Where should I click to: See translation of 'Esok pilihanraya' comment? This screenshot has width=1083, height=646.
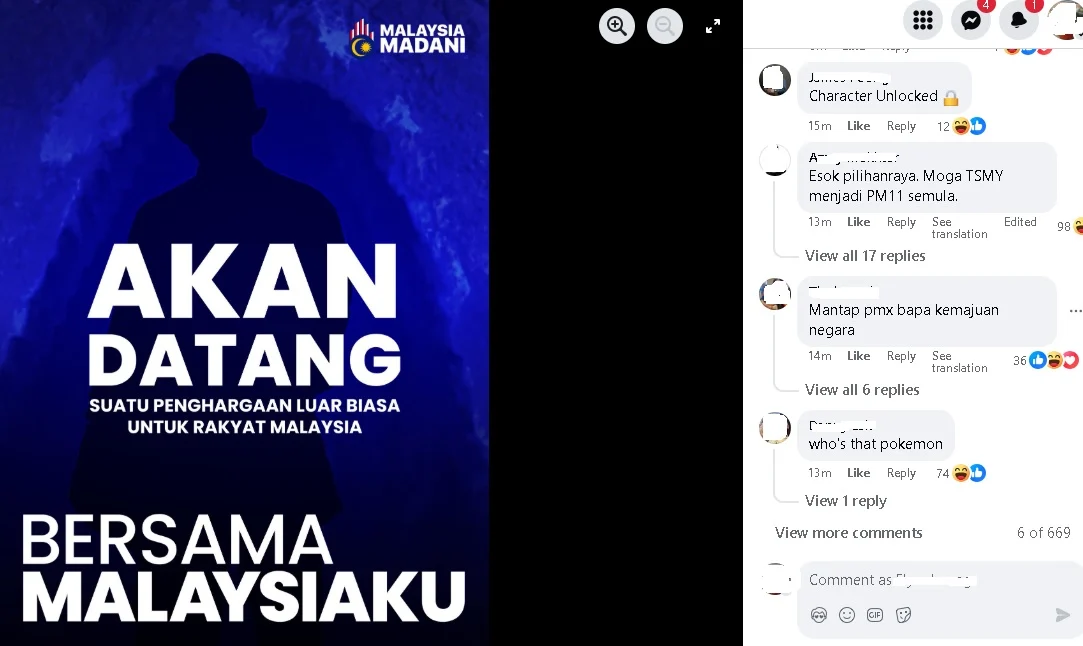tap(959, 228)
